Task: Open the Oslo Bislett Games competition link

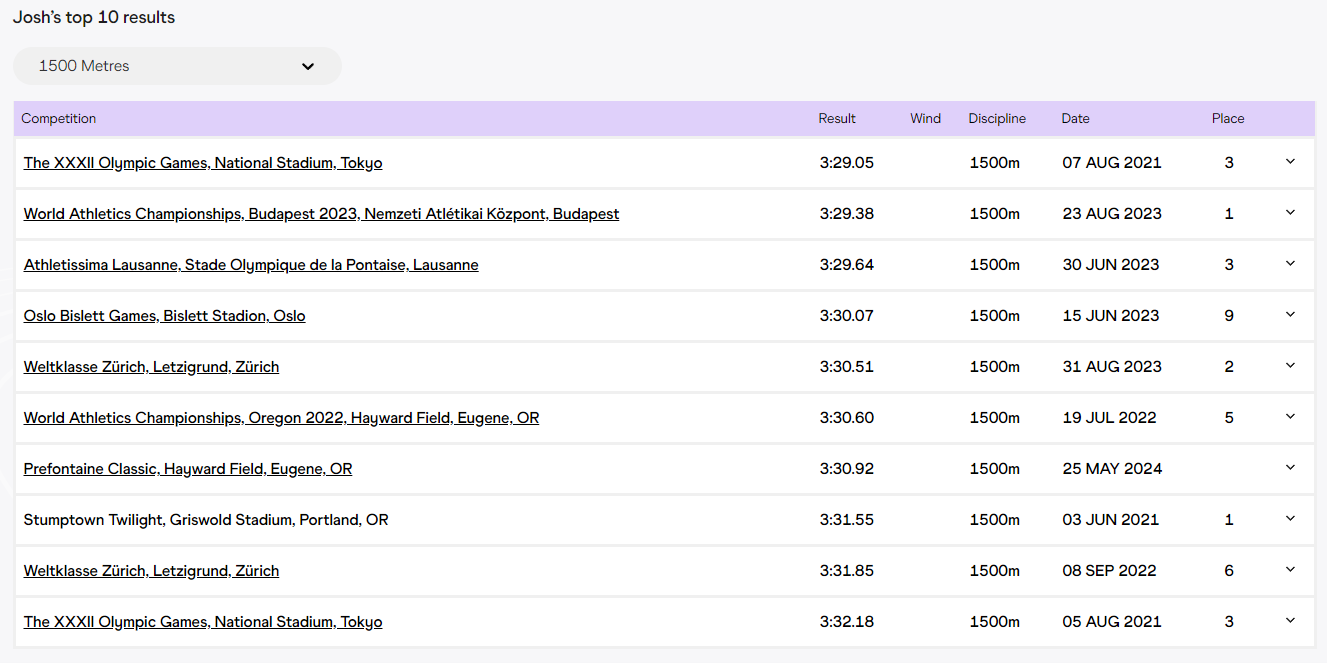Action: (x=164, y=316)
